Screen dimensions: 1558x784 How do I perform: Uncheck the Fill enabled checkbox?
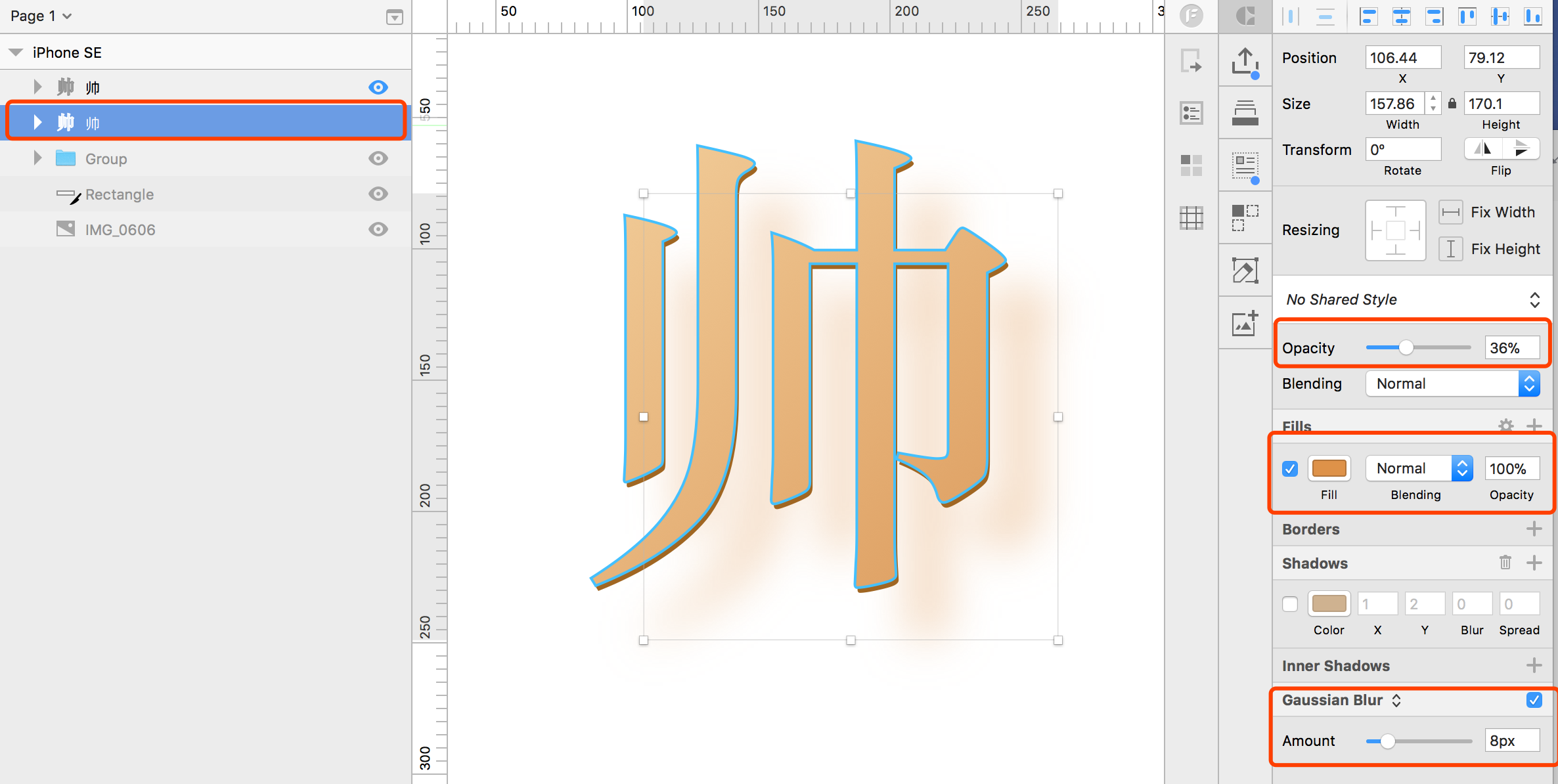tap(1290, 469)
